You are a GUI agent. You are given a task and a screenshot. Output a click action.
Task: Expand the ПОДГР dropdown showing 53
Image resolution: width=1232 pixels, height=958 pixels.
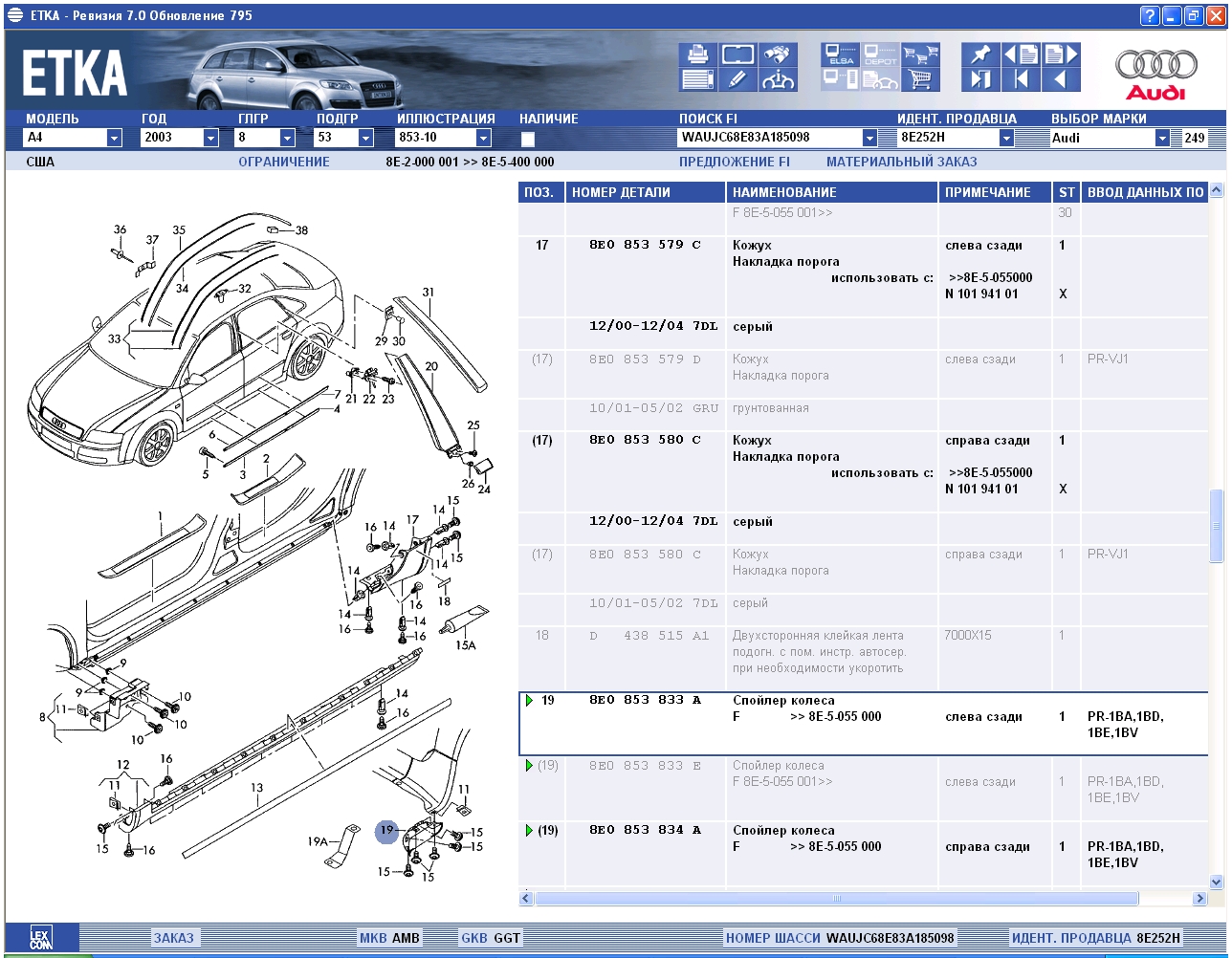[x=365, y=138]
